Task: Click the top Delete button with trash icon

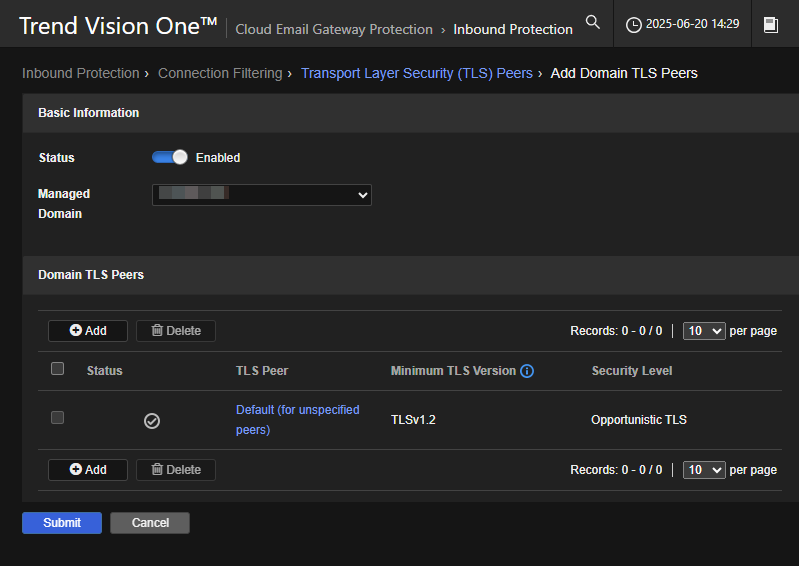Action: (176, 331)
